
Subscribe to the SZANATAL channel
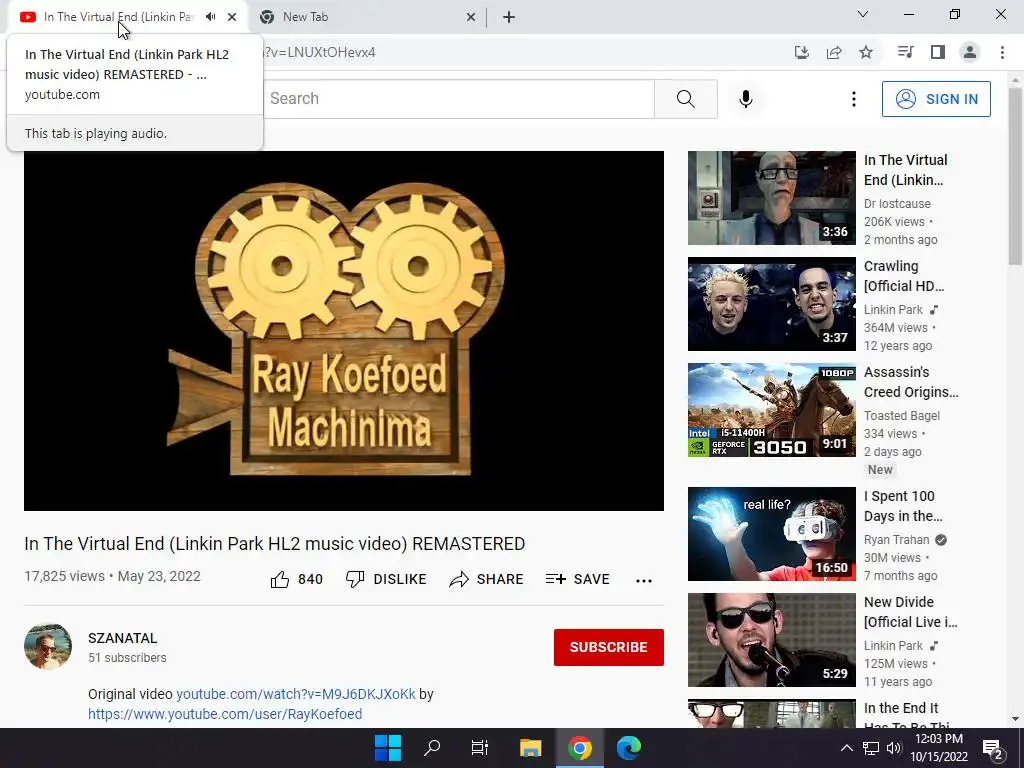click(609, 647)
